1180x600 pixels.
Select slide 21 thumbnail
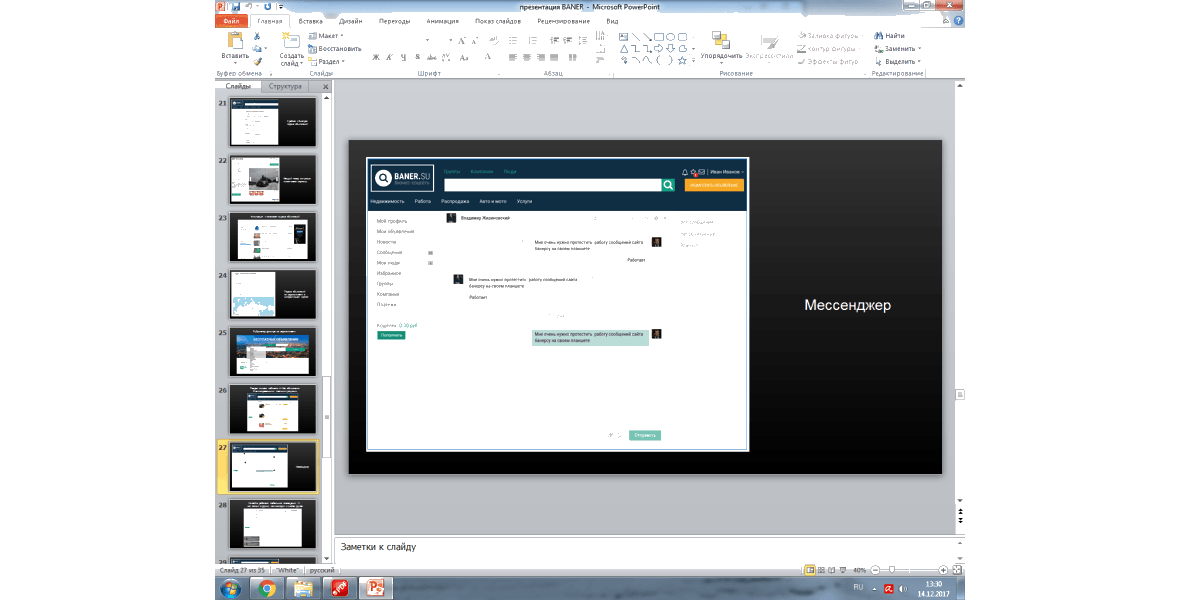[x=273, y=122]
